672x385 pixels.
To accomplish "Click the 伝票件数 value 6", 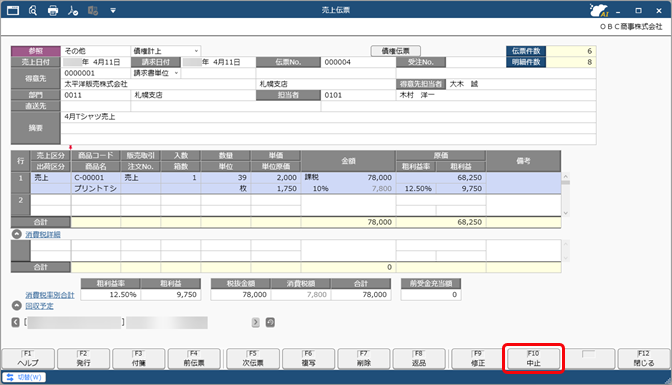I will (x=571, y=51).
